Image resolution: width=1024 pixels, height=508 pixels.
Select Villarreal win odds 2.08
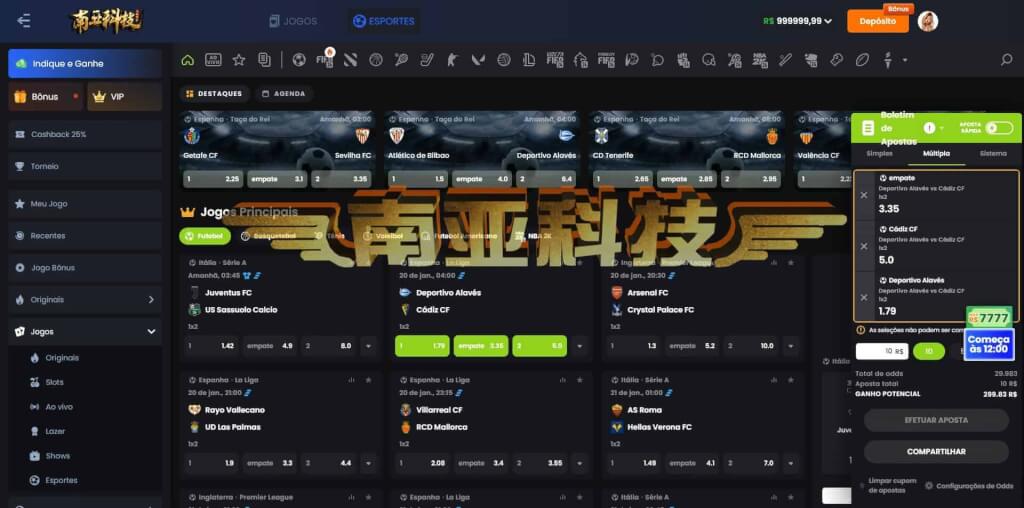pyautogui.click(x=423, y=464)
